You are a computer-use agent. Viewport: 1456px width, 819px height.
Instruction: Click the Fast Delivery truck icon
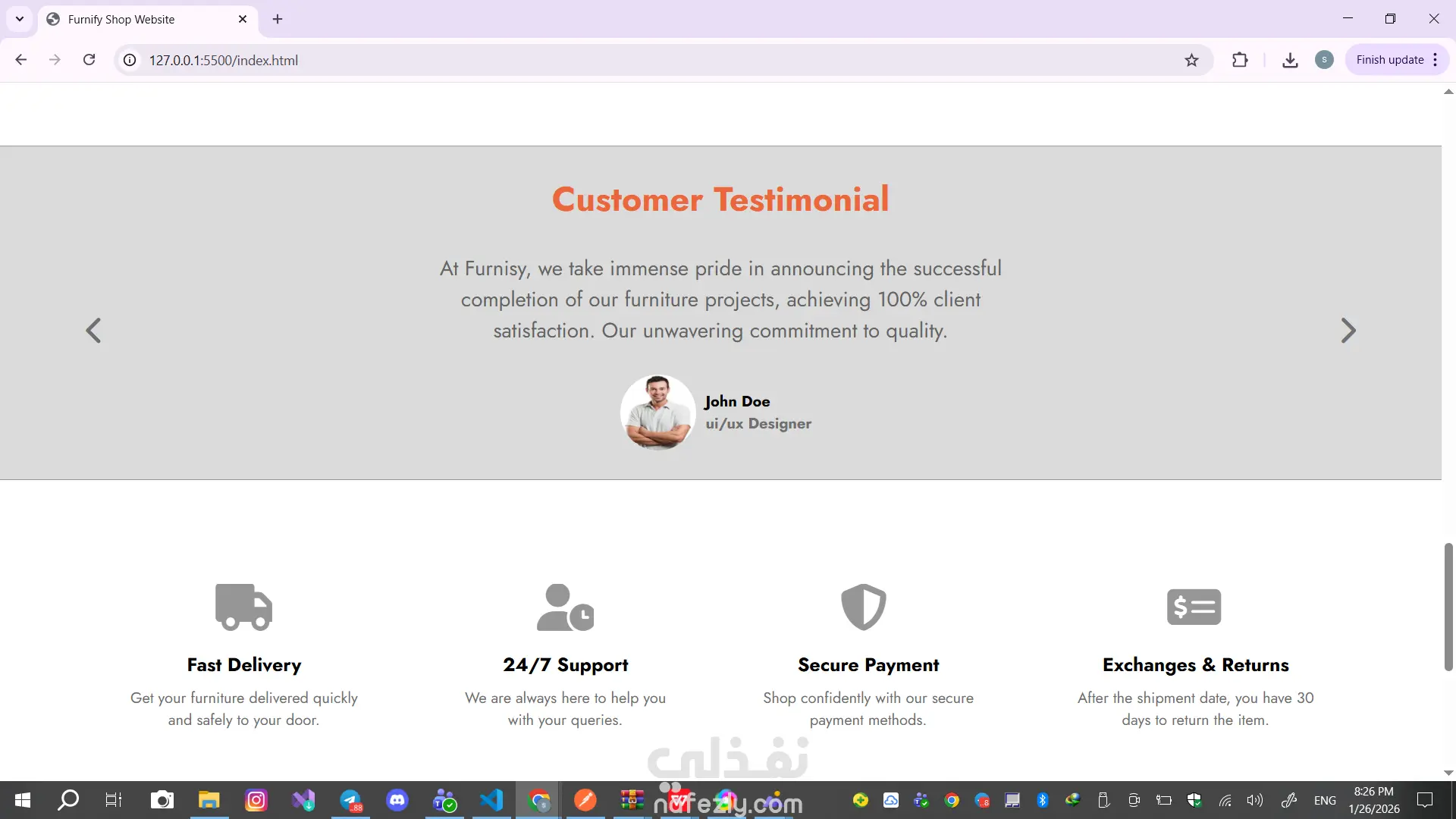tap(243, 607)
